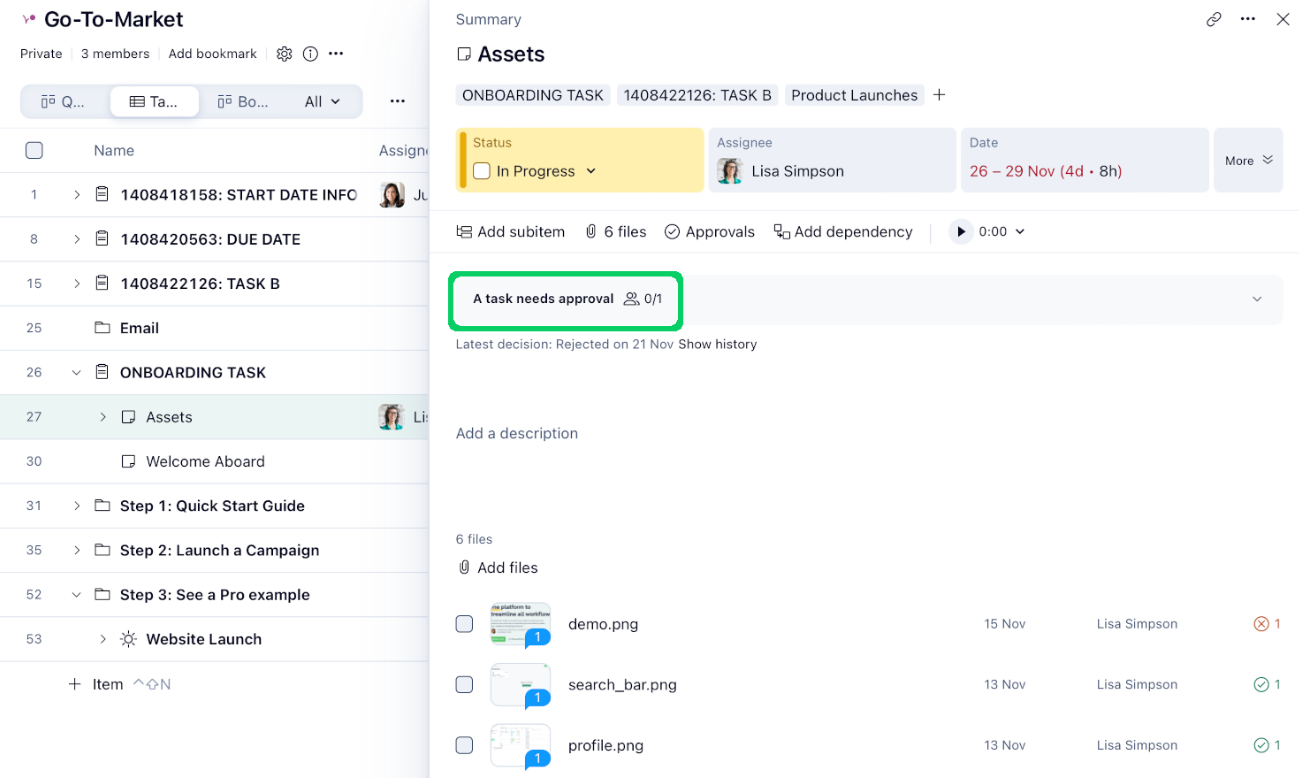The width and height of the screenshot is (1299, 778).
Task: Open the Approvals section icon
Action: tap(670, 231)
